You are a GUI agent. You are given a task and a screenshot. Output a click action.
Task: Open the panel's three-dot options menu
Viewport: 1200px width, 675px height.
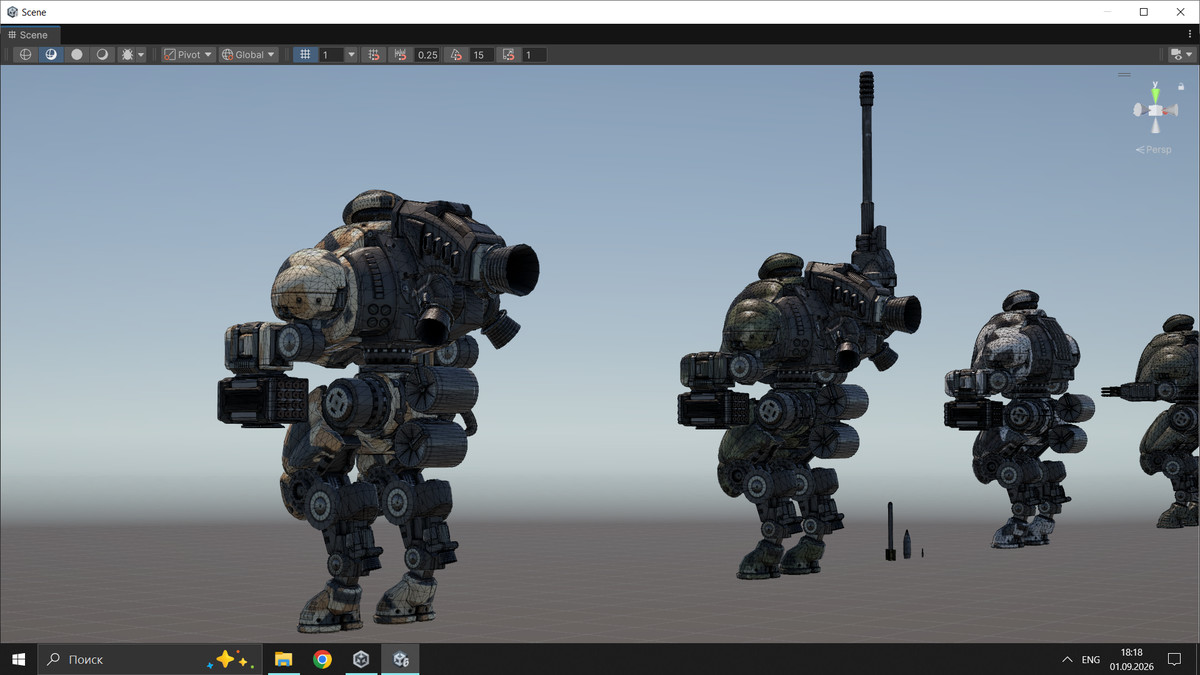[x=1189, y=55]
